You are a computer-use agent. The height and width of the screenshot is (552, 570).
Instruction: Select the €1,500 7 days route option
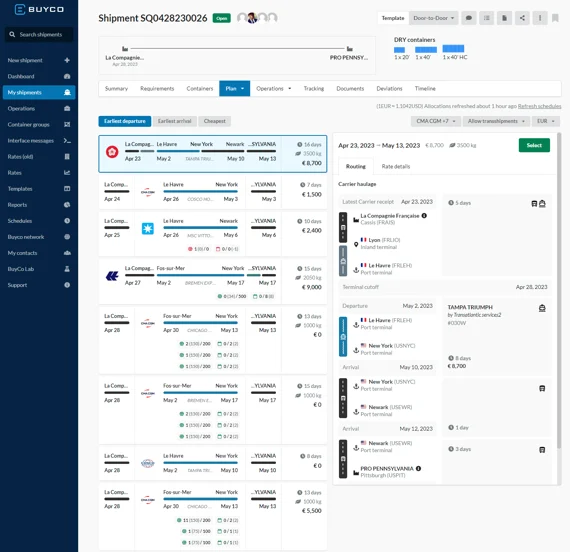[213, 192]
